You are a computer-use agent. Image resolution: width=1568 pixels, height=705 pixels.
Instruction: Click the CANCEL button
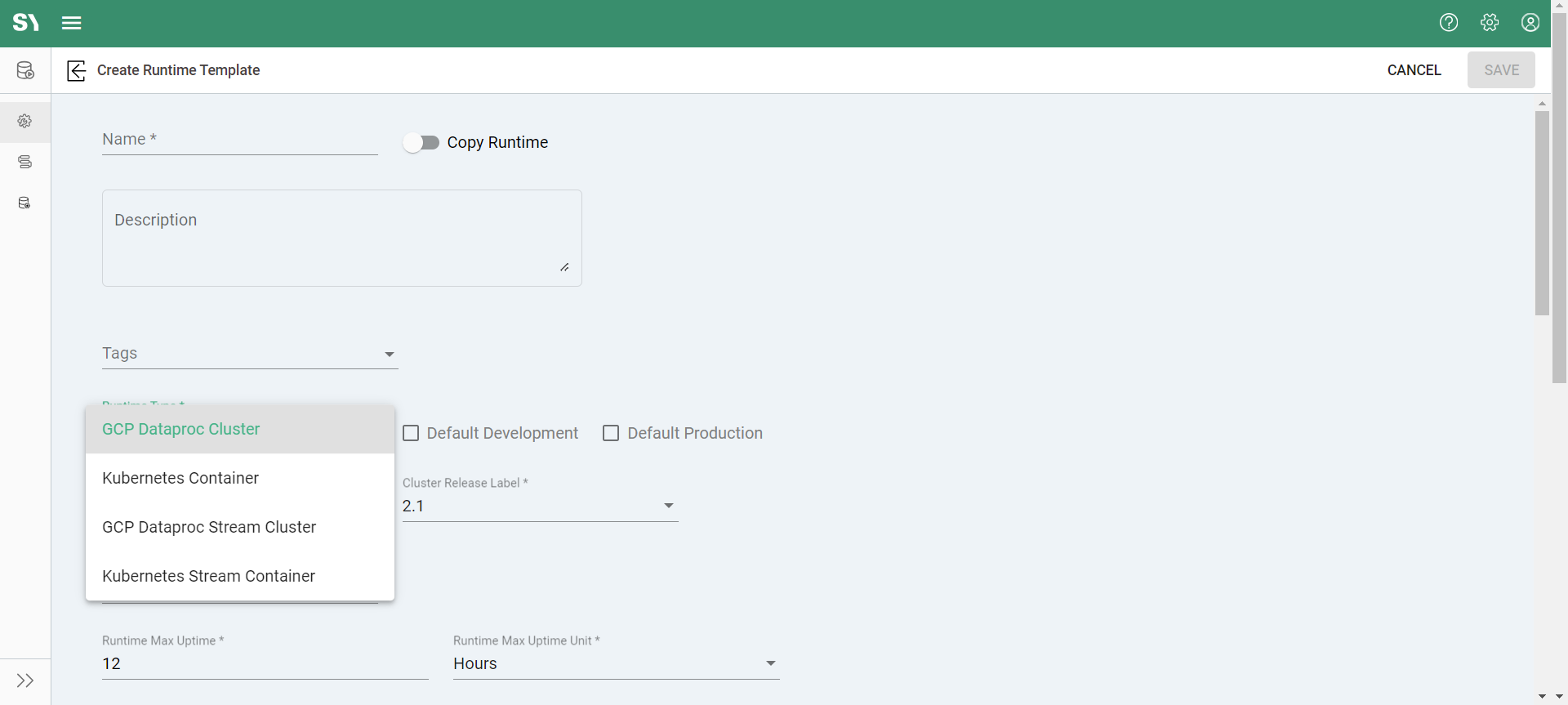(x=1414, y=70)
